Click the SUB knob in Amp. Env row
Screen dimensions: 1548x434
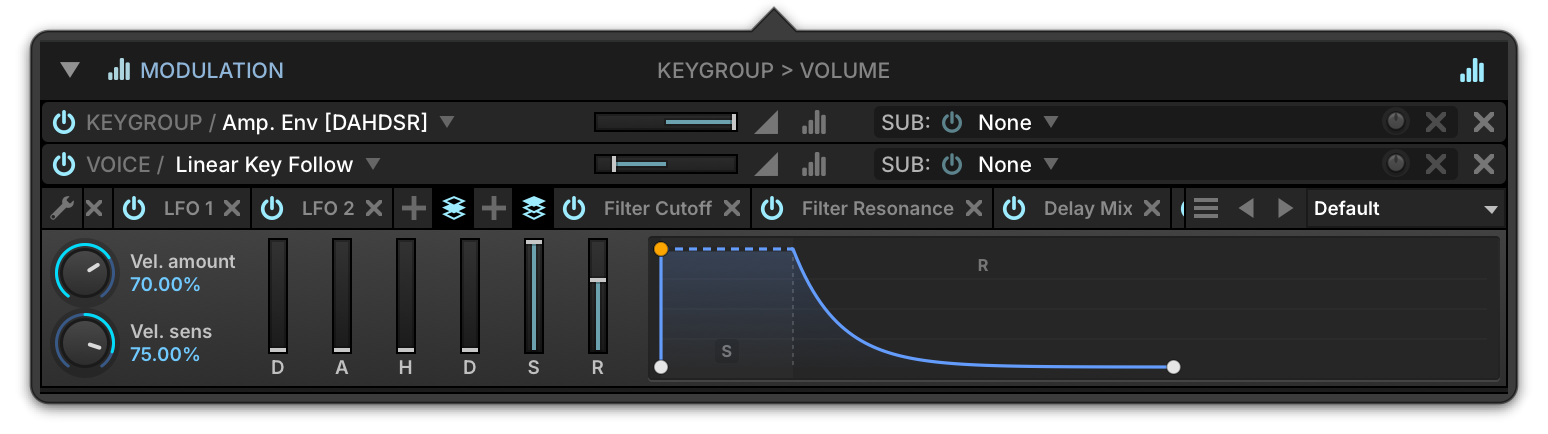point(1396,122)
